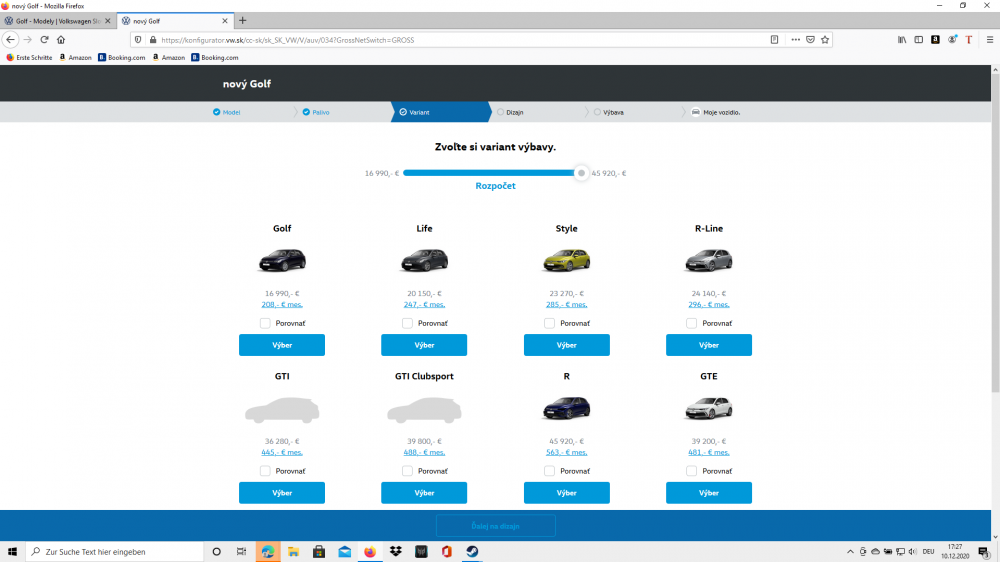Go to Model step

coord(226,112)
